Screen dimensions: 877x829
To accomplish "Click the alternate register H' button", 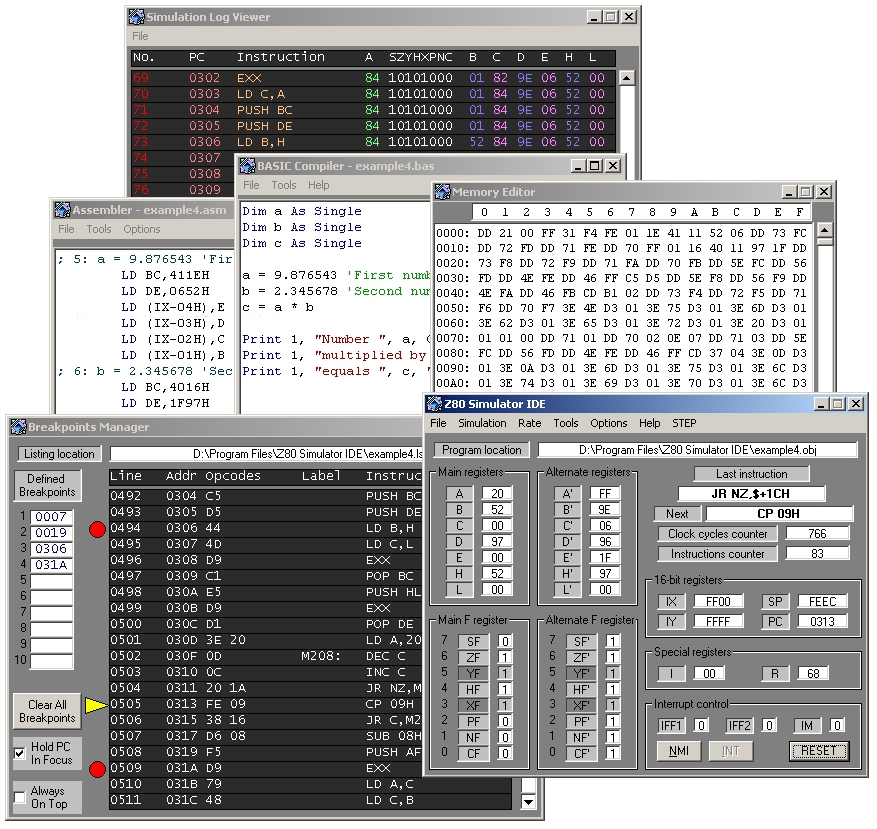I will point(567,574).
